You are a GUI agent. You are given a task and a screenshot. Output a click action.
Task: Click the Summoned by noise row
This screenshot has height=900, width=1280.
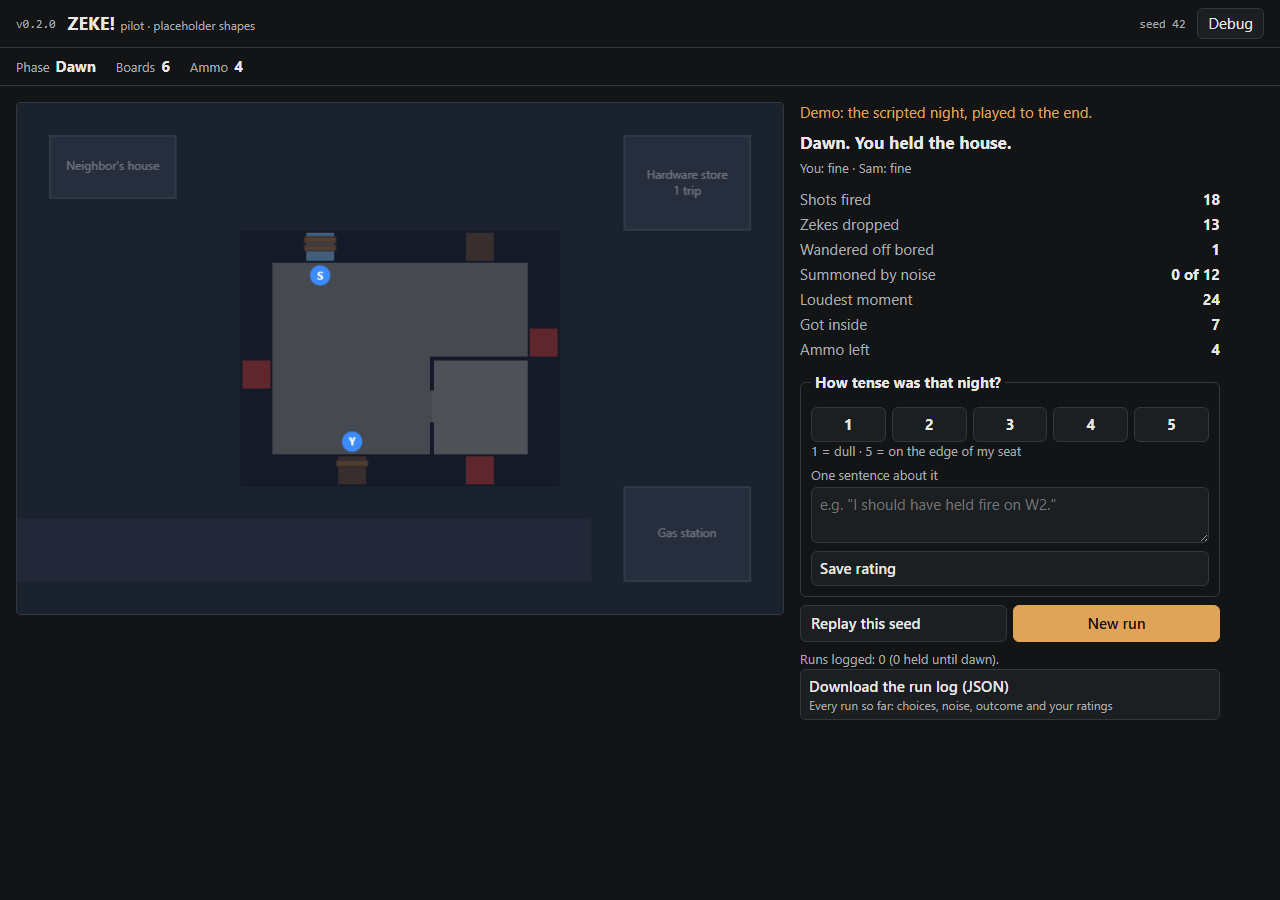tap(1010, 275)
